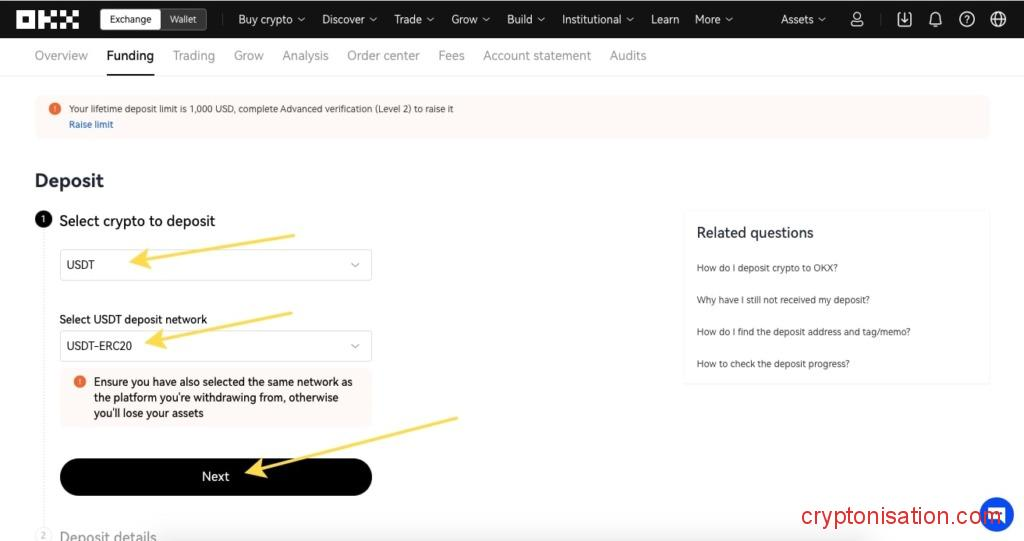Expand the USDT crypto dropdown

pyautogui.click(x=215, y=265)
